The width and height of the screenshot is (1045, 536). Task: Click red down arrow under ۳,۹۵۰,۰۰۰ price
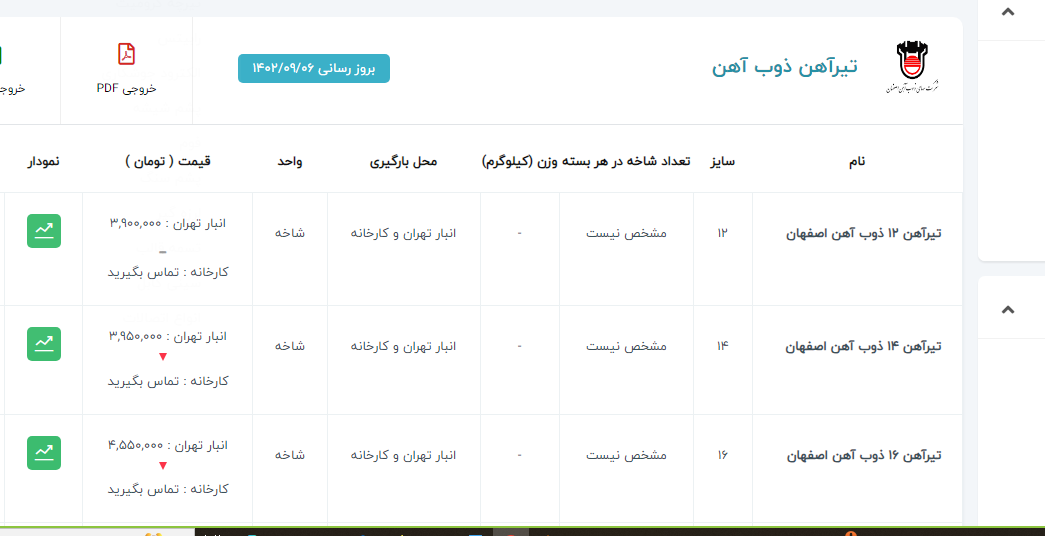click(x=163, y=357)
